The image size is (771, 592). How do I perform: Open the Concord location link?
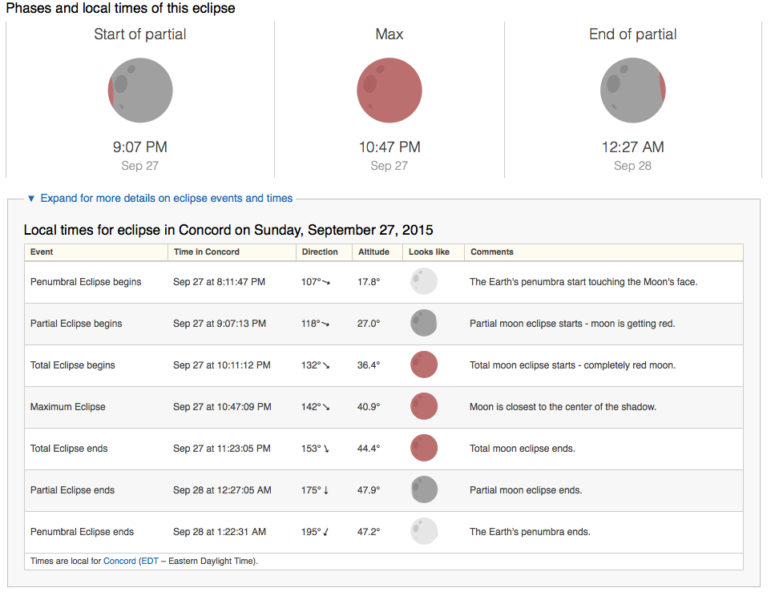[120, 562]
